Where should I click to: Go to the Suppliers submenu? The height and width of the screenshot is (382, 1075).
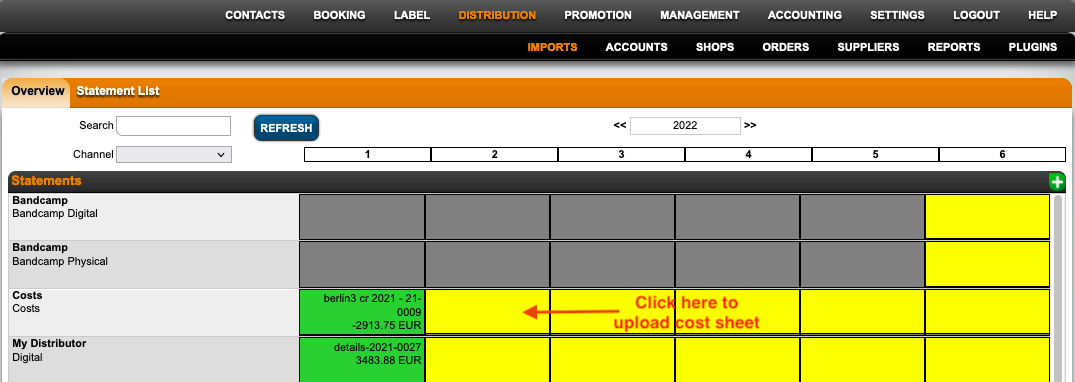868,47
